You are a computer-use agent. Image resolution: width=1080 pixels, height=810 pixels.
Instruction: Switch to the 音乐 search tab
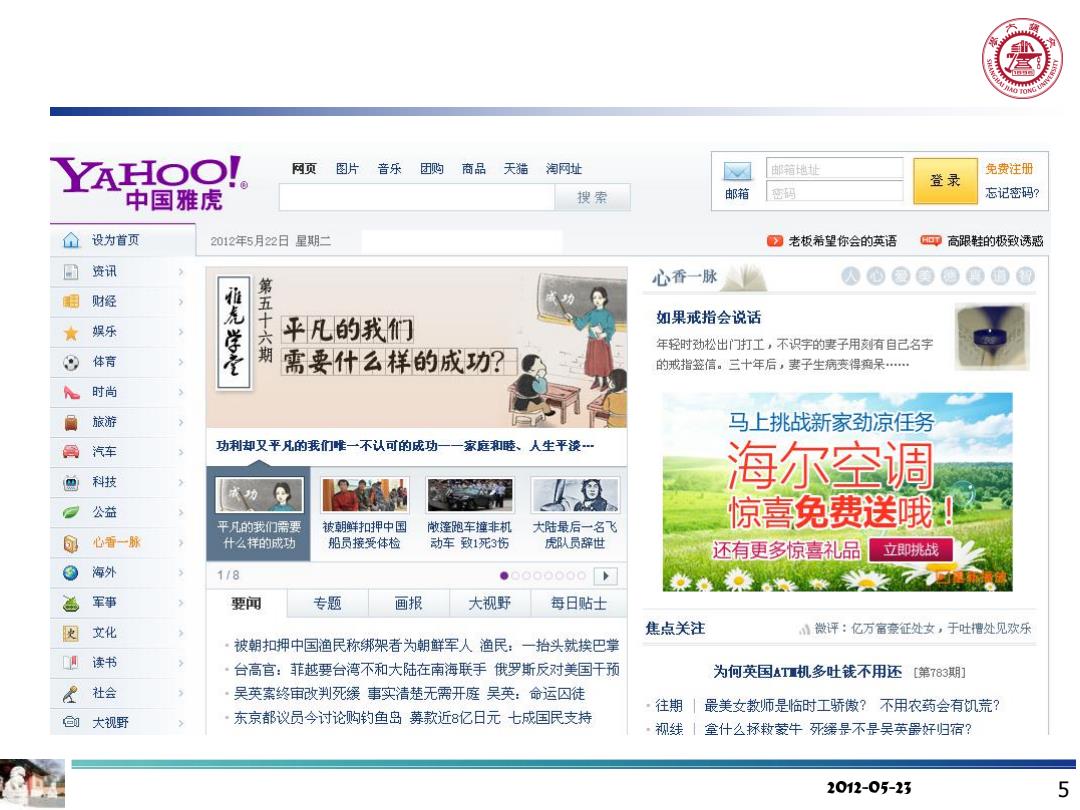click(x=389, y=169)
